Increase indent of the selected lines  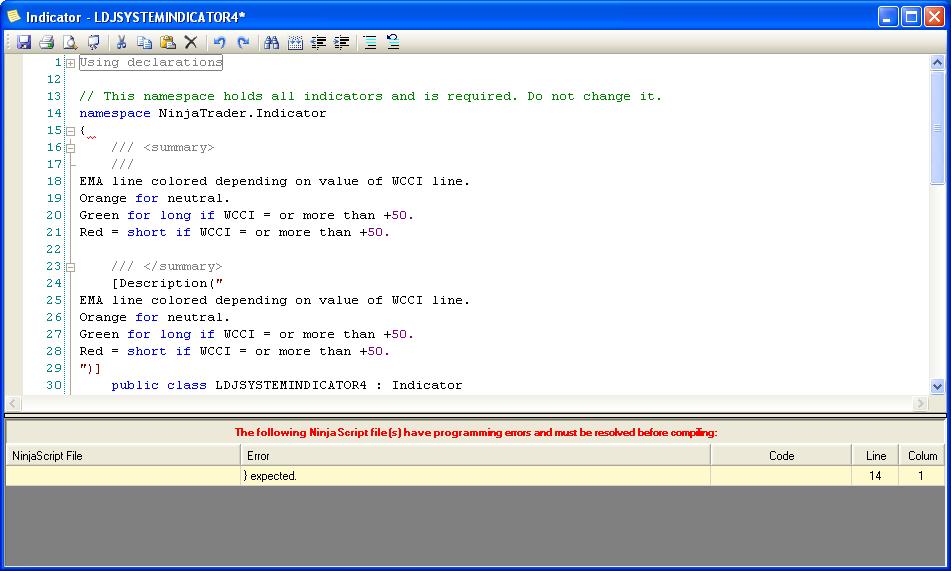[342, 42]
